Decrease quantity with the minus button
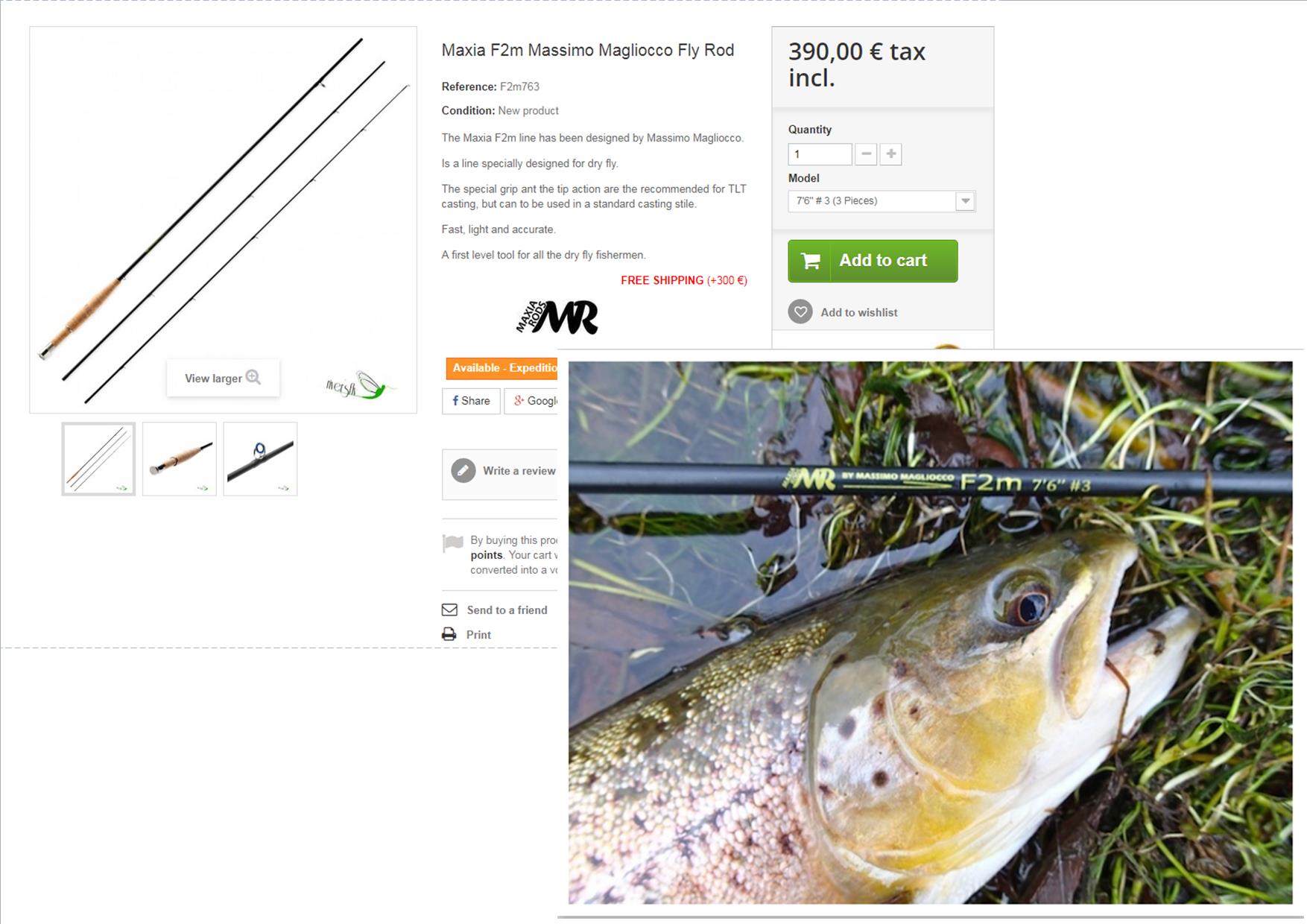The width and height of the screenshot is (1307, 924). pos(866,154)
